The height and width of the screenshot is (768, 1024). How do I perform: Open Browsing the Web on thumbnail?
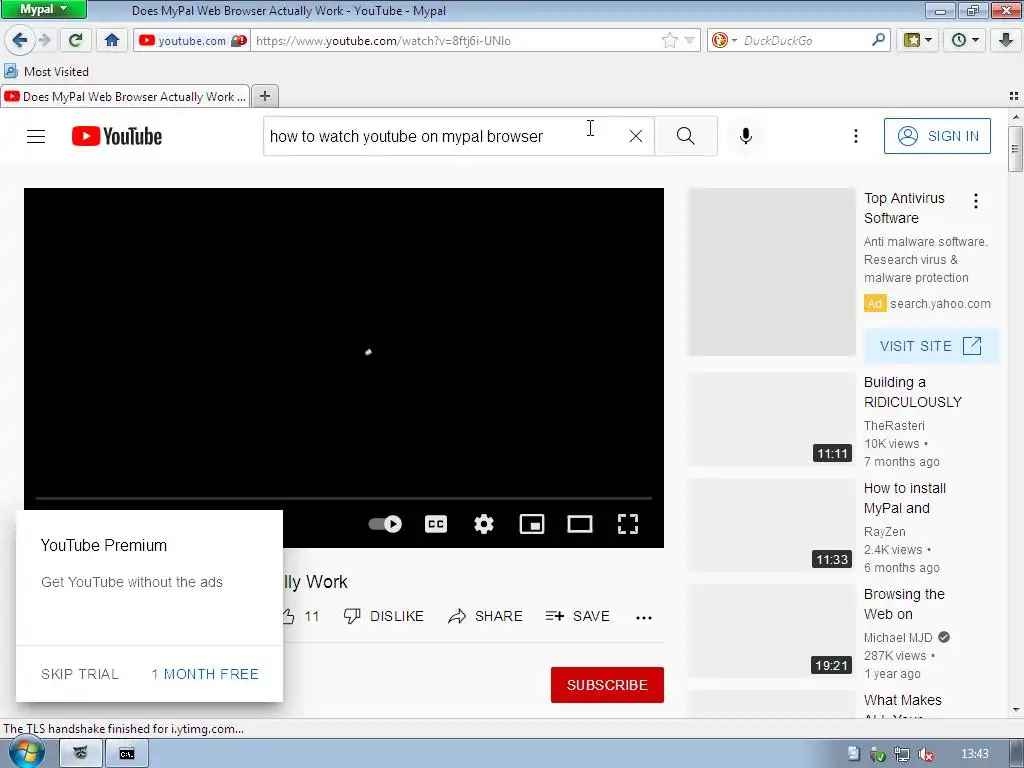point(771,630)
